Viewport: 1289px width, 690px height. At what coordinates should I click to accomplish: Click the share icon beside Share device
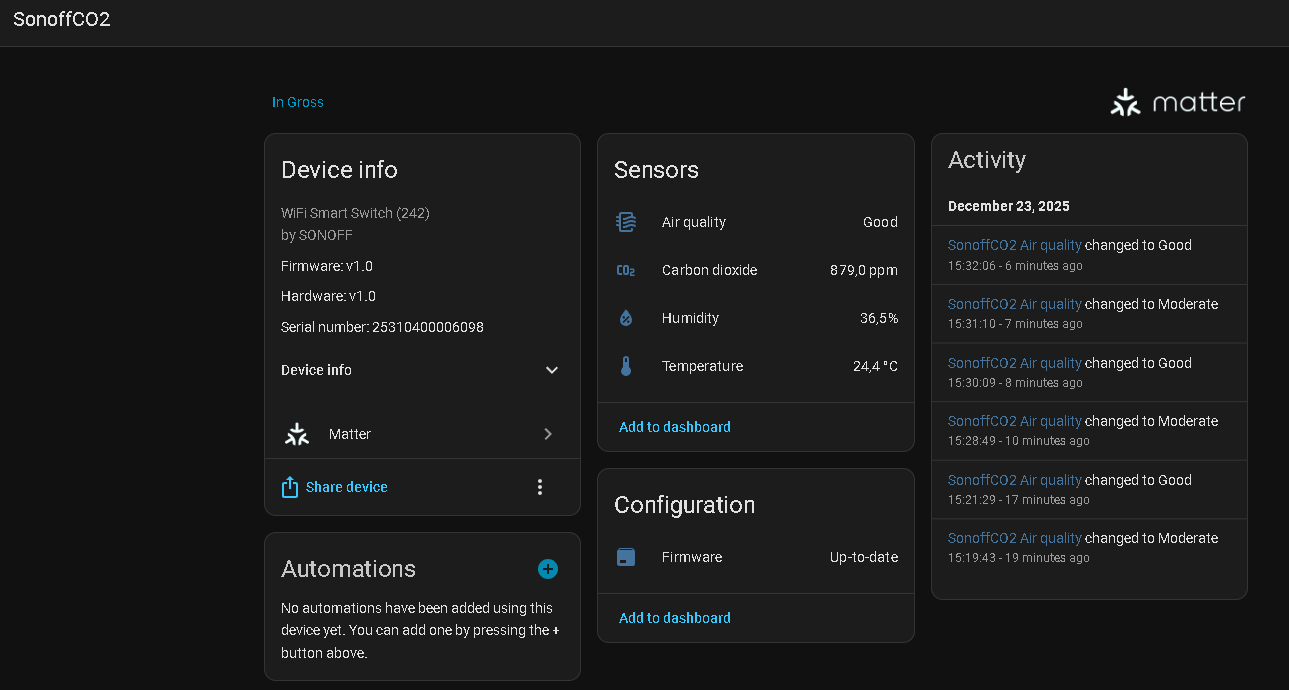[x=290, y=487]
